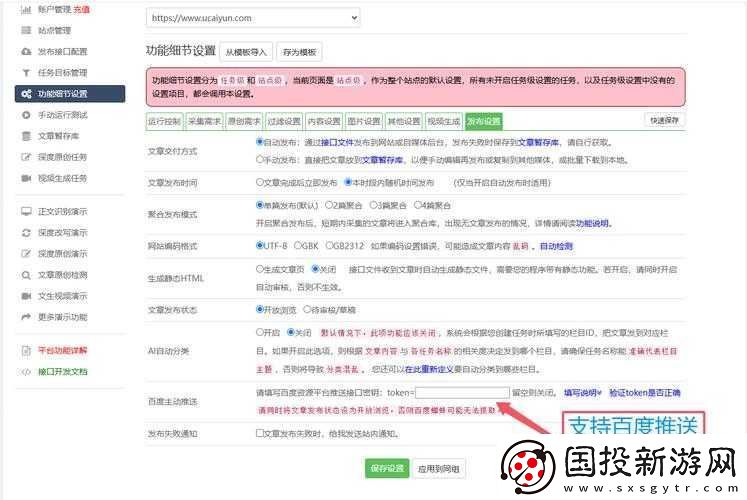This screenshot has height=500, width=747.
Task: Select 3篇聚合 publish mode
Action: pyautogui.click(x=374, y=205)
